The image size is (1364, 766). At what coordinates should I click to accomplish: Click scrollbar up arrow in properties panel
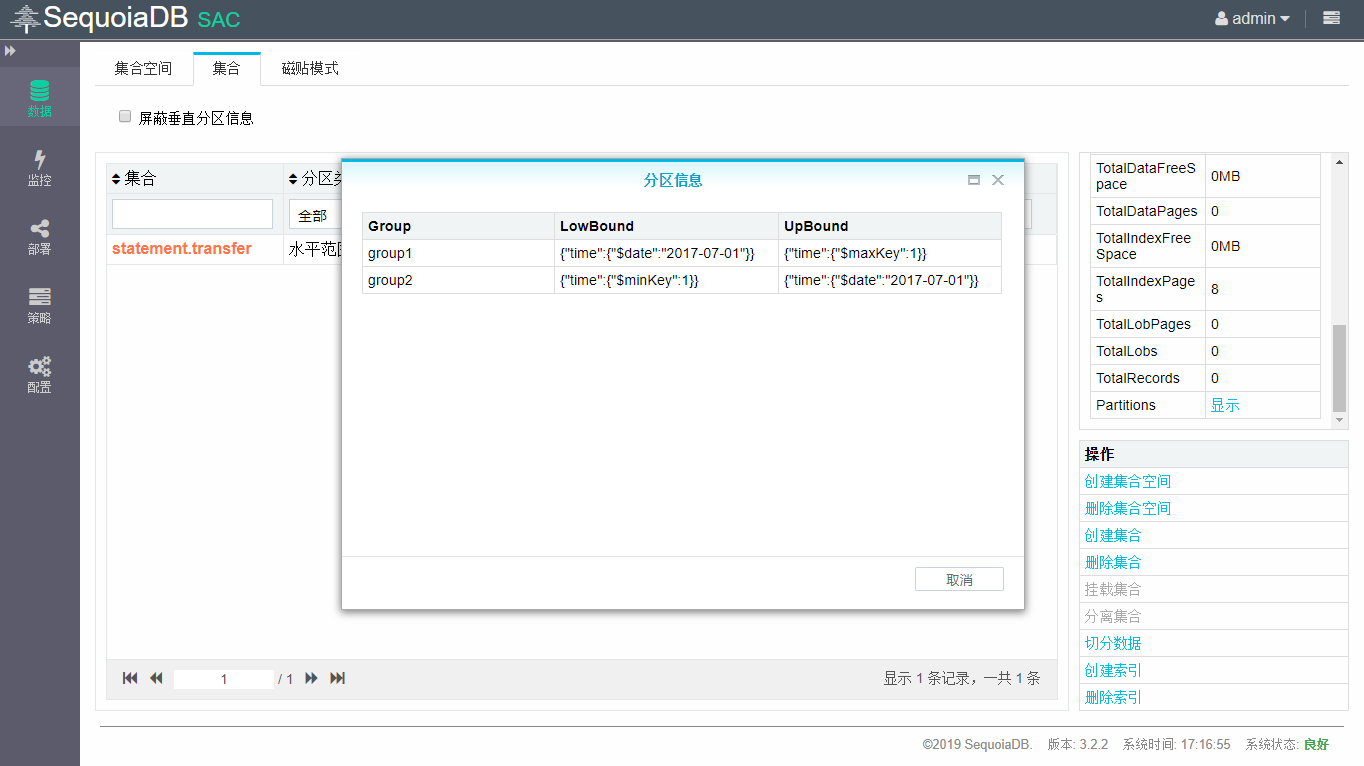click(1340, 161)
